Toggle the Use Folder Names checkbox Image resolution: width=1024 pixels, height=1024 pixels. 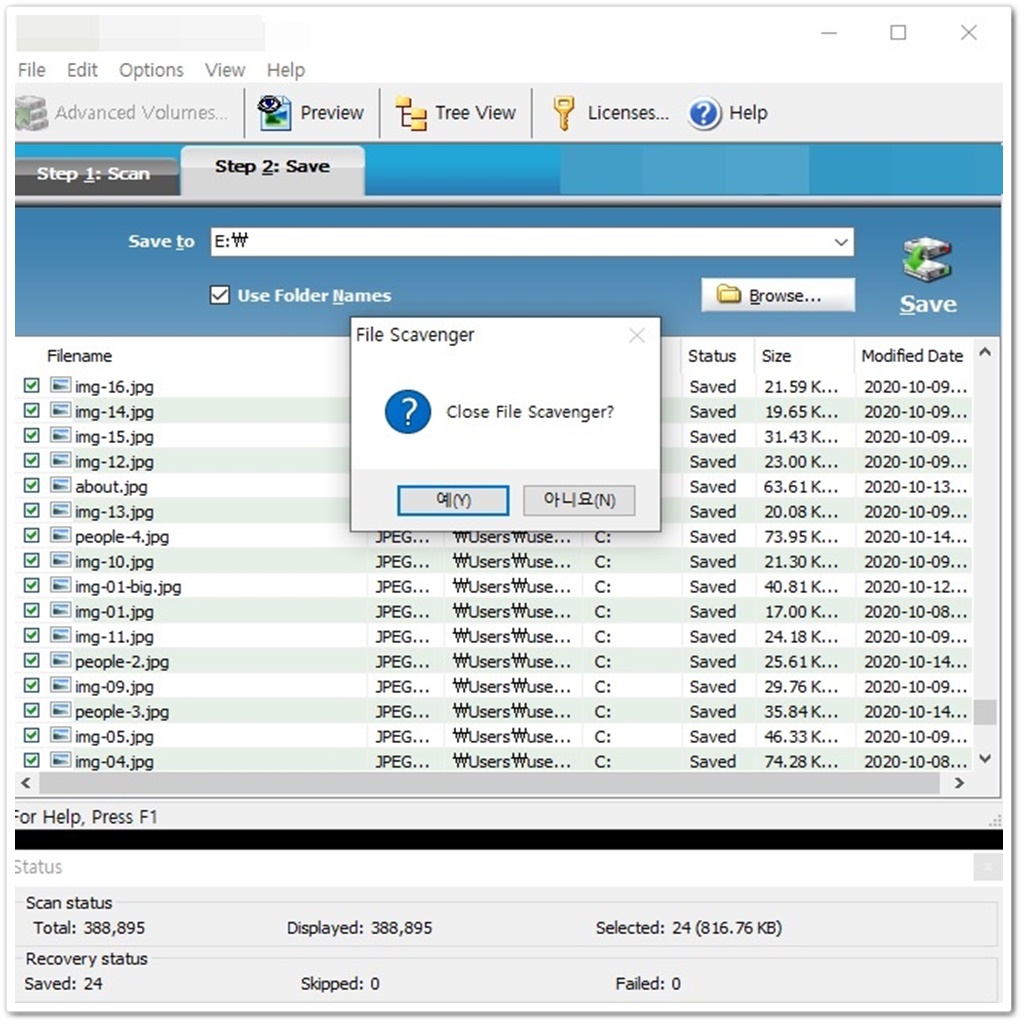click(x=220, y=295)
